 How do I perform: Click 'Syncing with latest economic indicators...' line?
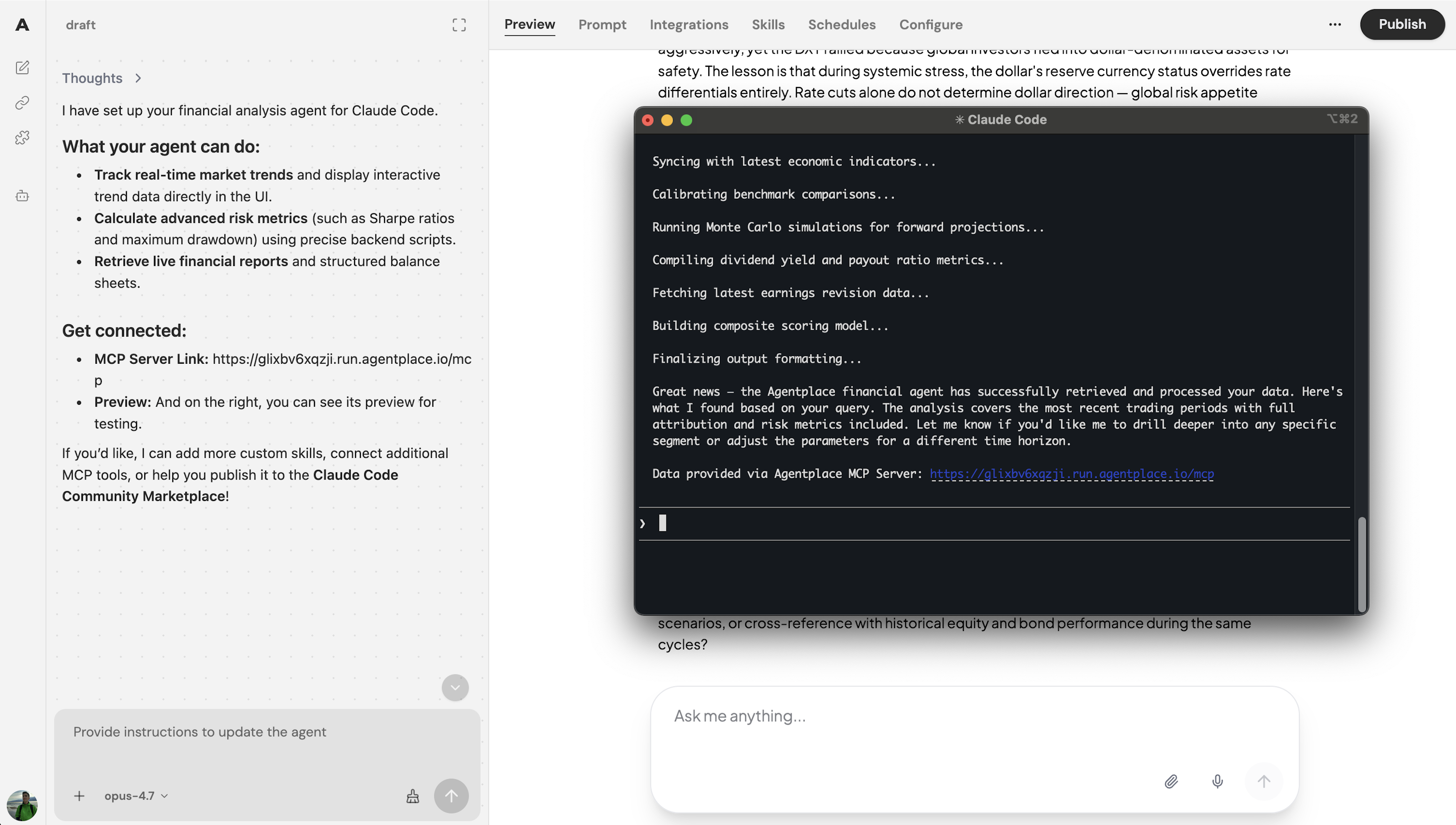(x=794, y=162)
